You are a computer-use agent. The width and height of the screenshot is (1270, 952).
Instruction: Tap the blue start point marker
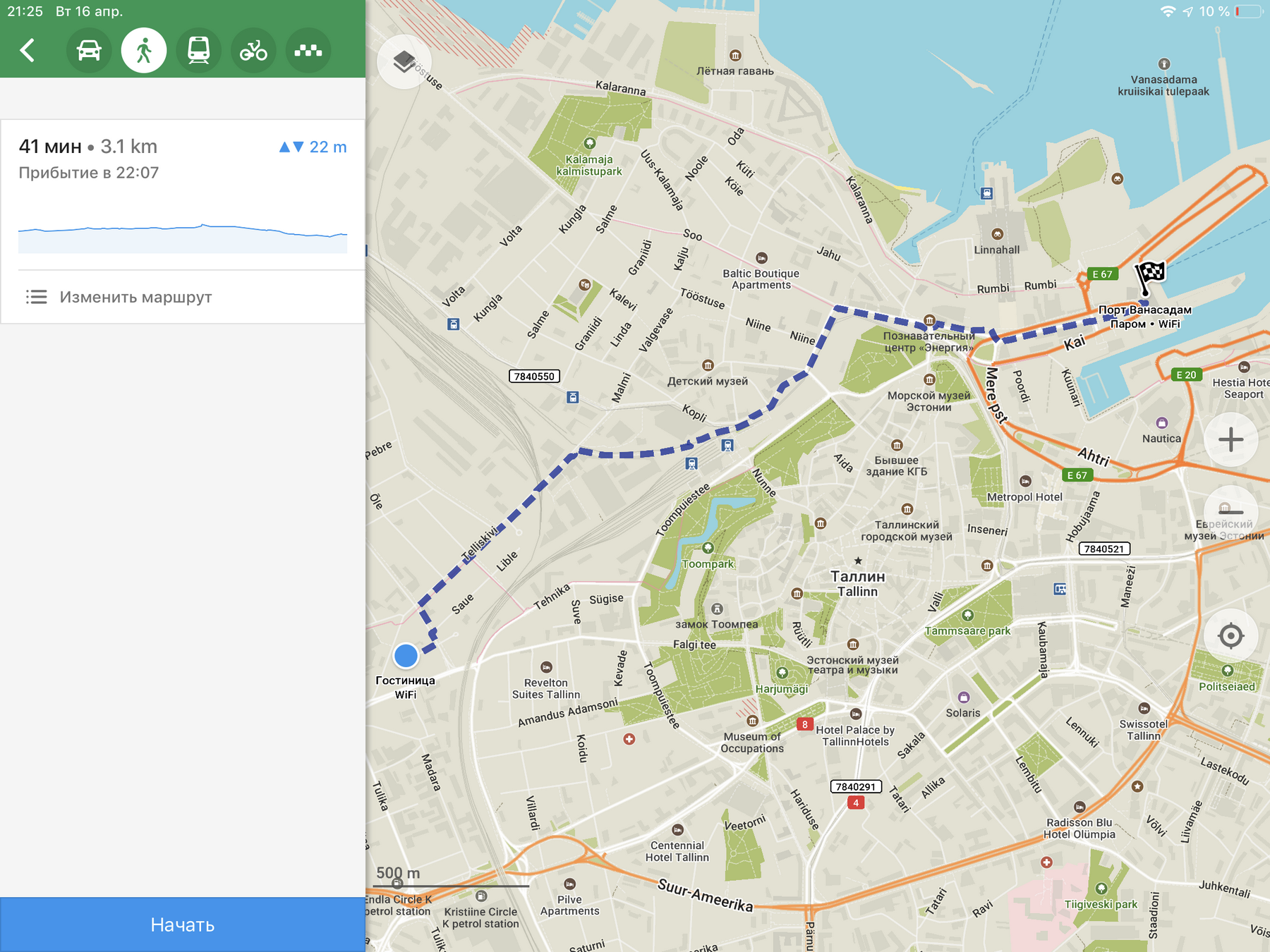(x=406, y=656)
